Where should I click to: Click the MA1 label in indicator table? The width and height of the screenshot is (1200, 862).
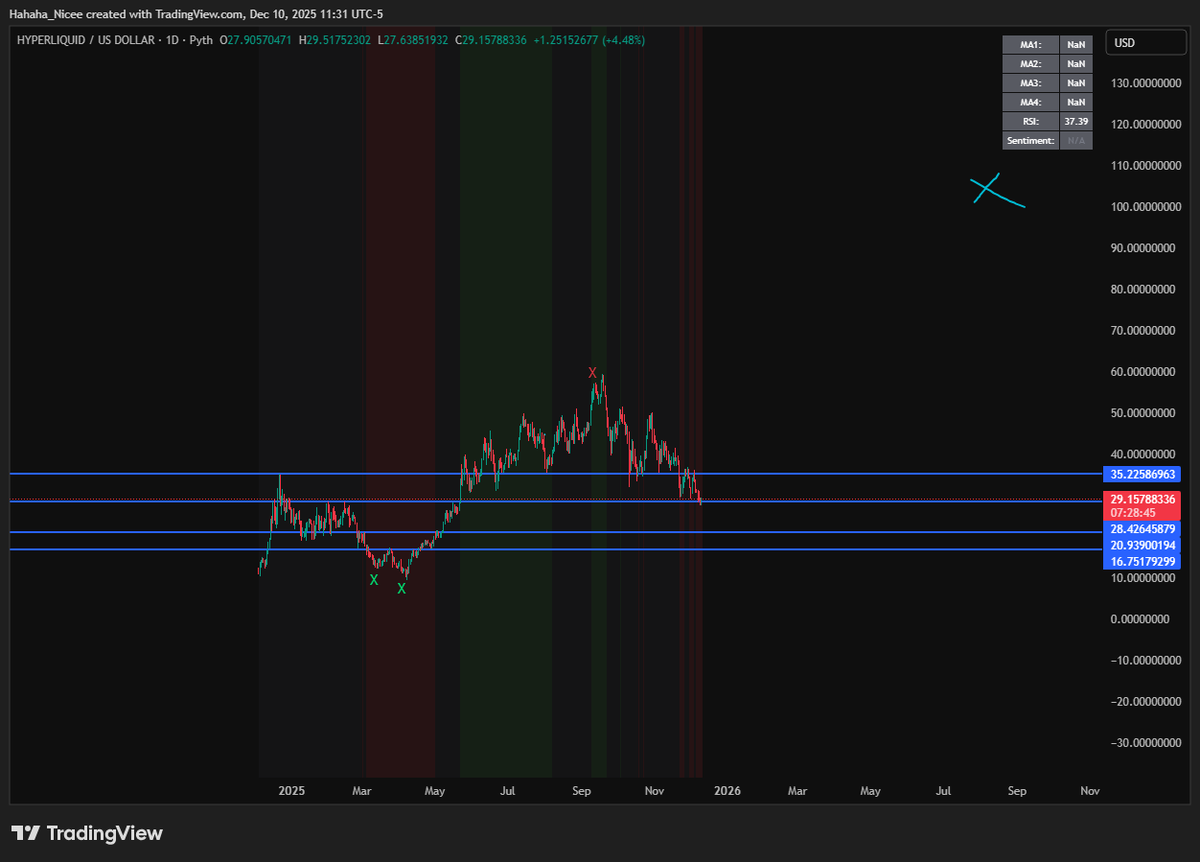click(1030, 44)
